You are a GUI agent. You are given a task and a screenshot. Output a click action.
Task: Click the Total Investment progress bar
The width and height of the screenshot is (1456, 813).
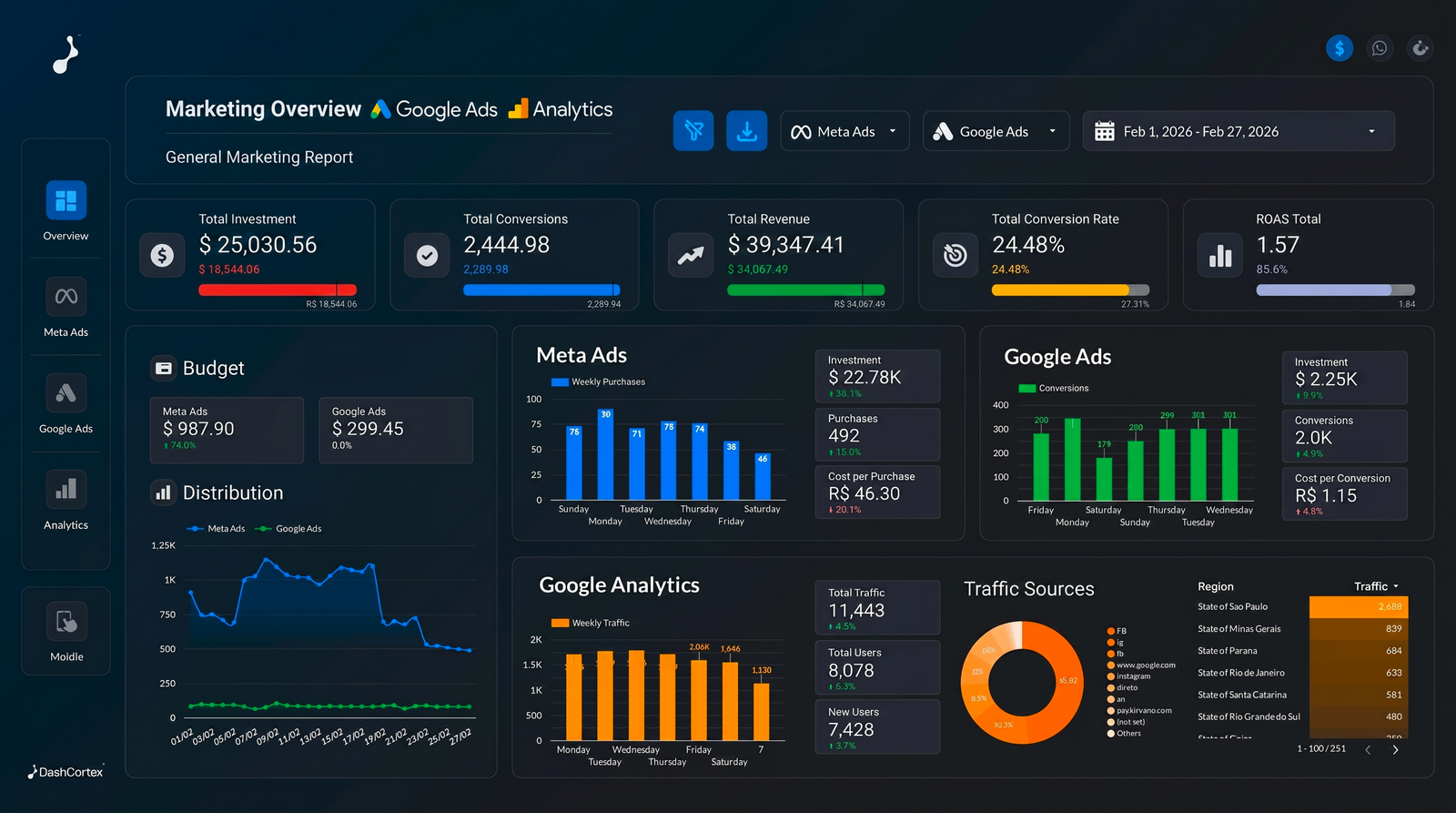click(x=278, y=290)
